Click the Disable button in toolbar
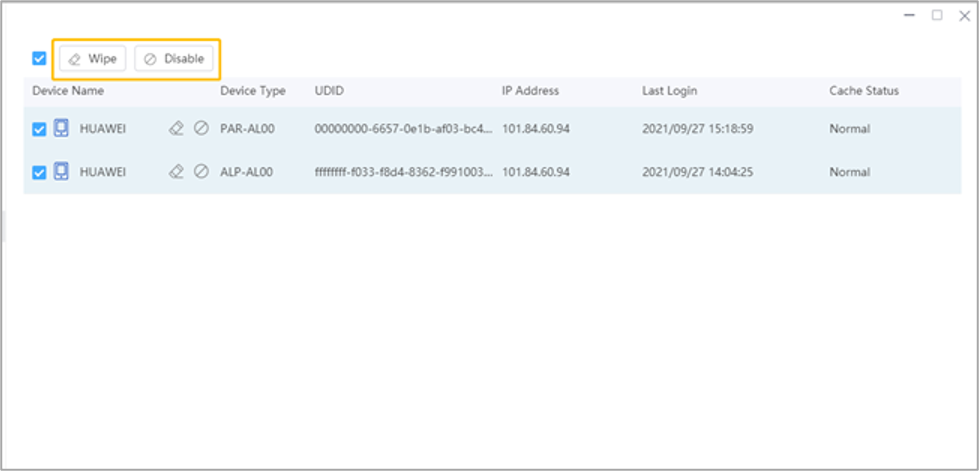980x472 pixels. [x=174, y=59]
